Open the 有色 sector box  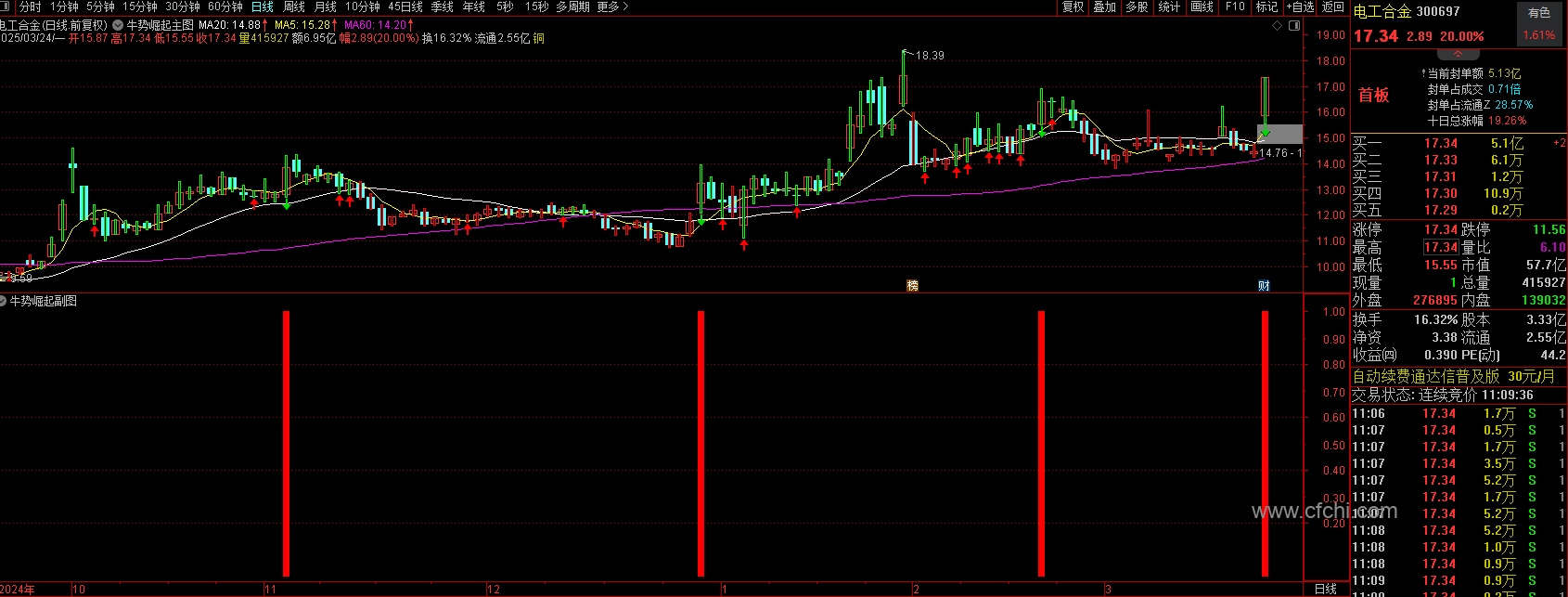(x=1539, y=24)
